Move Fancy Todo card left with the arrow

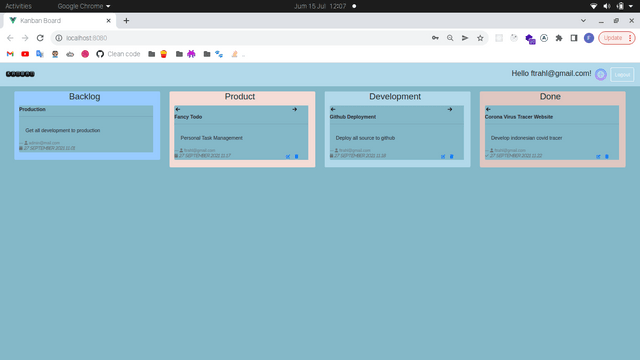point(178,109)
